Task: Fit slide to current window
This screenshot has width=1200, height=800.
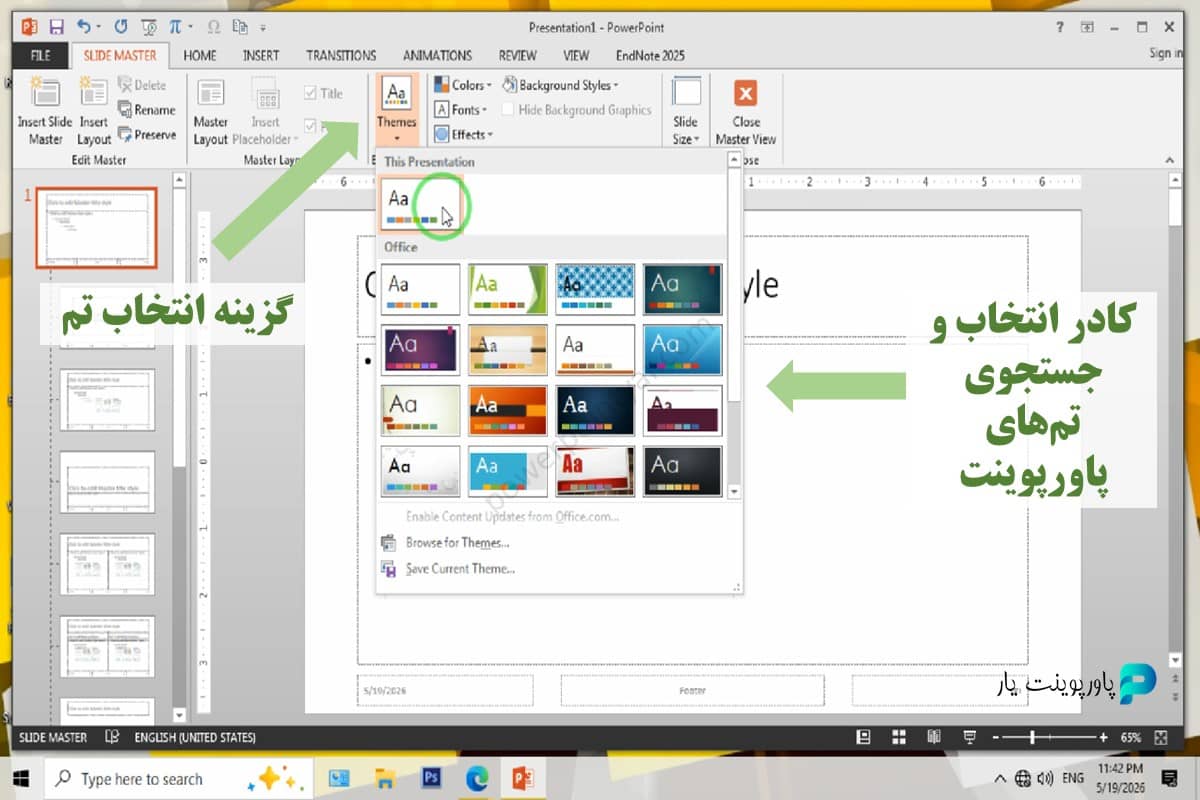Action: click(x=1160, y=737)
